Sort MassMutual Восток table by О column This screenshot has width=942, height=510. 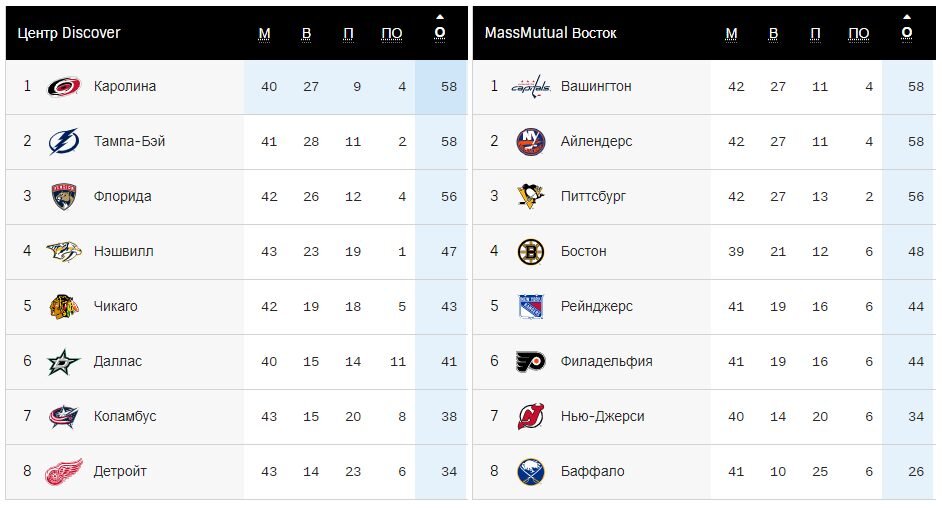[907, 33]
